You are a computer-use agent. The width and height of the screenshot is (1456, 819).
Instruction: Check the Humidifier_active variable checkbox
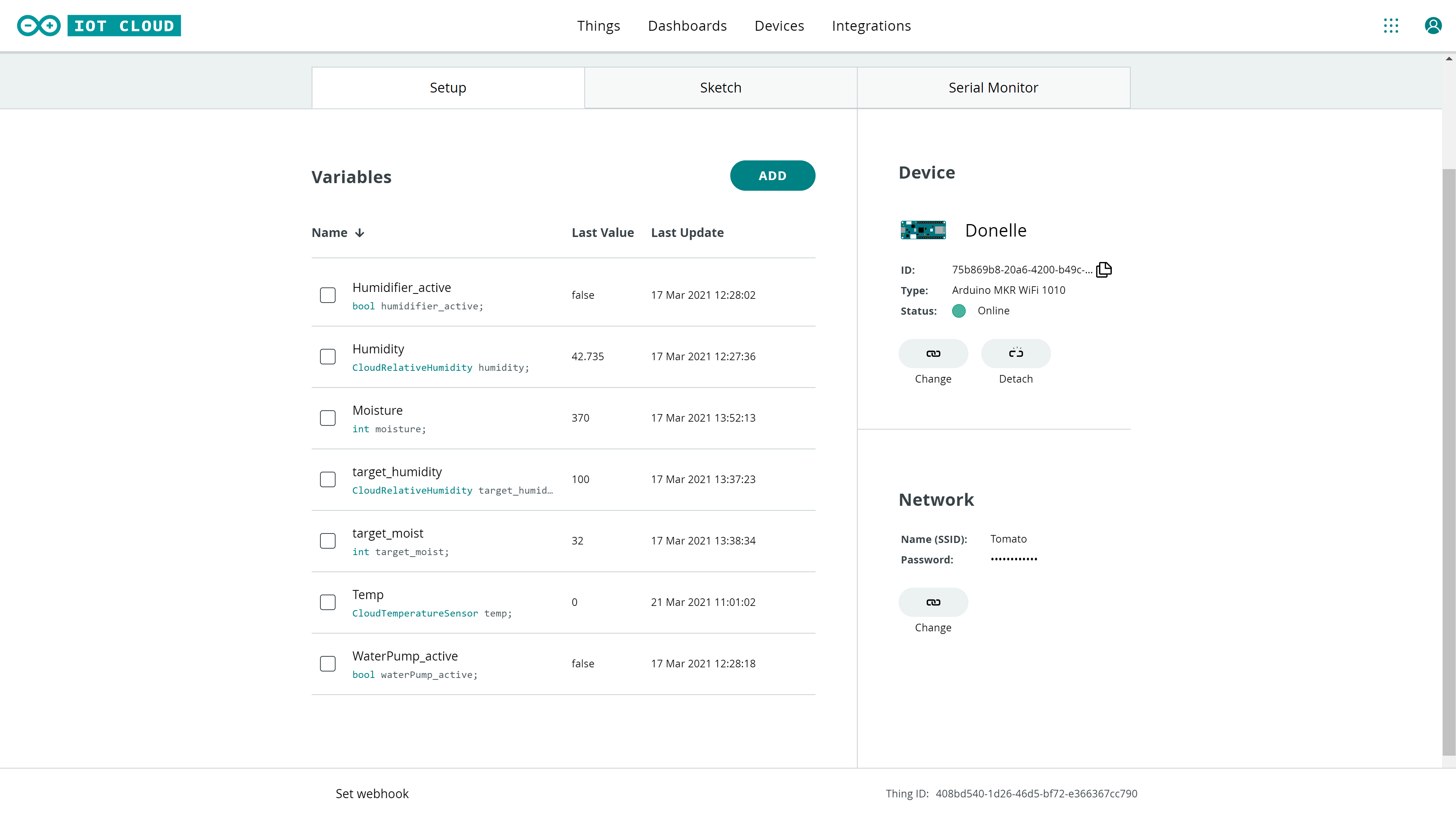coord(328,295)
